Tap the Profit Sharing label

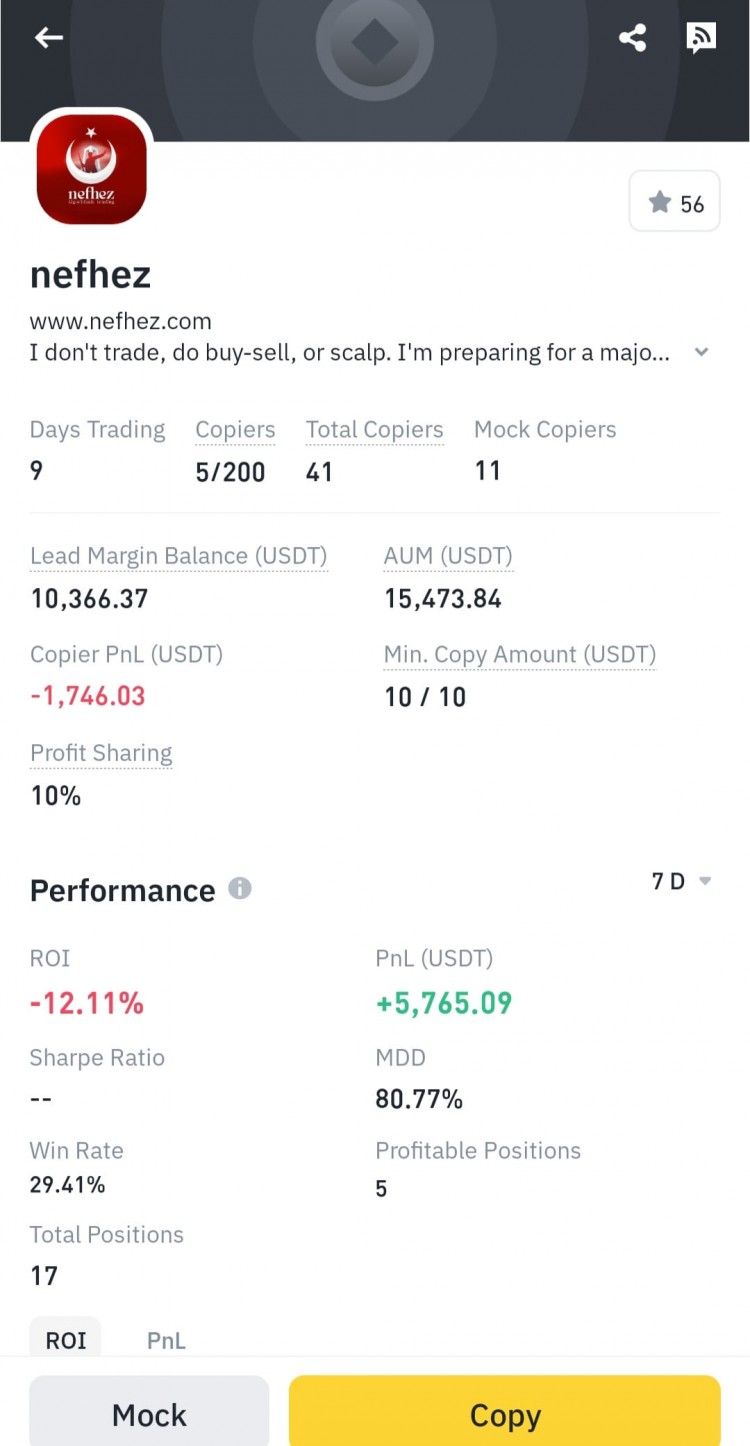point(101,753)
